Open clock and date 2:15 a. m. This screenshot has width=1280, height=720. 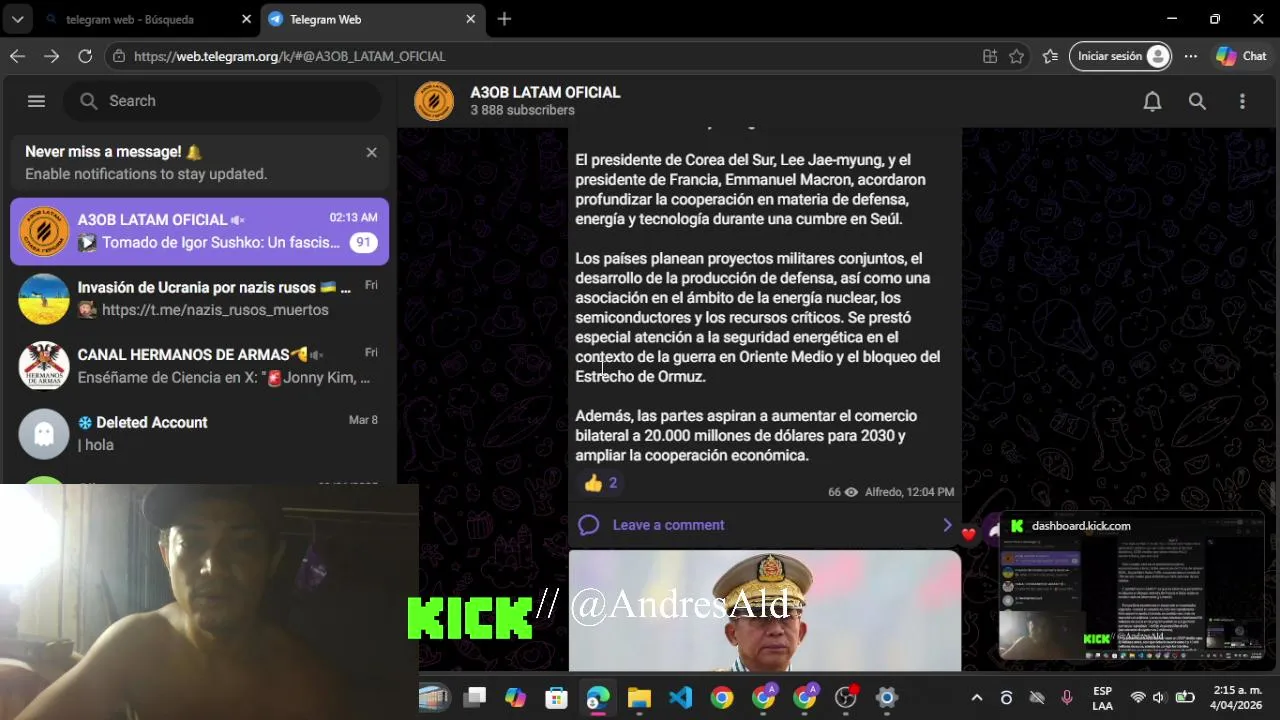(x=1236, y=698)
